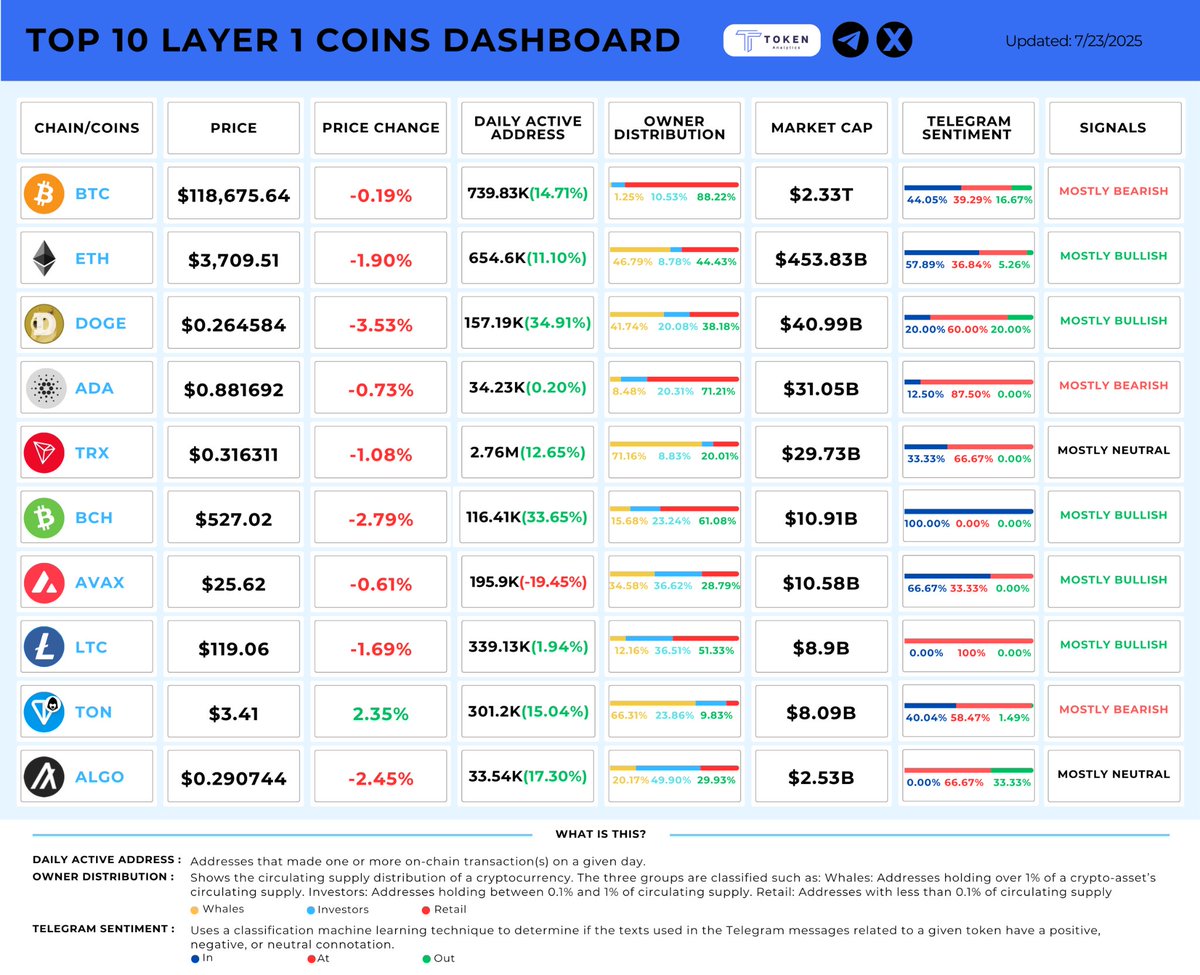Click TON price change 2.35%
1200x975 pixels.
[380, 714]
